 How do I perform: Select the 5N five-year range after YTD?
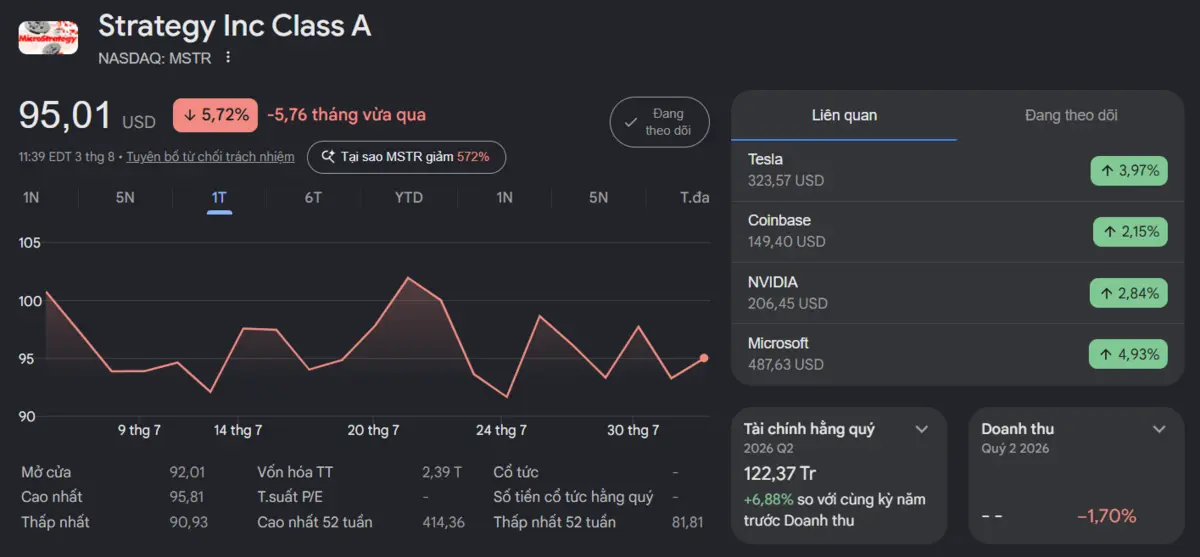[x=598, y=197]
